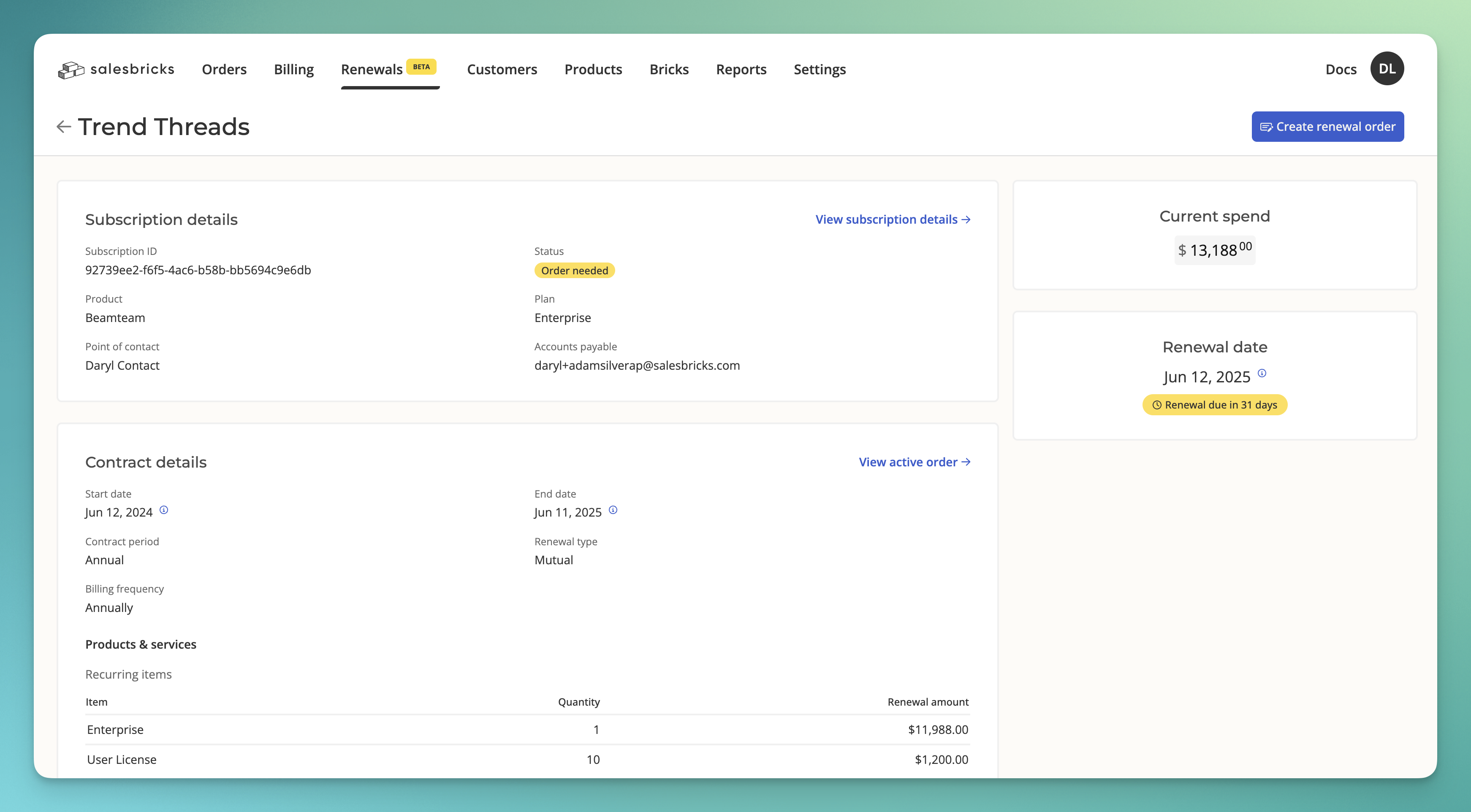Switch to the Customers tab
This screenshot has width=1471, height=812.
coord(501,70)
